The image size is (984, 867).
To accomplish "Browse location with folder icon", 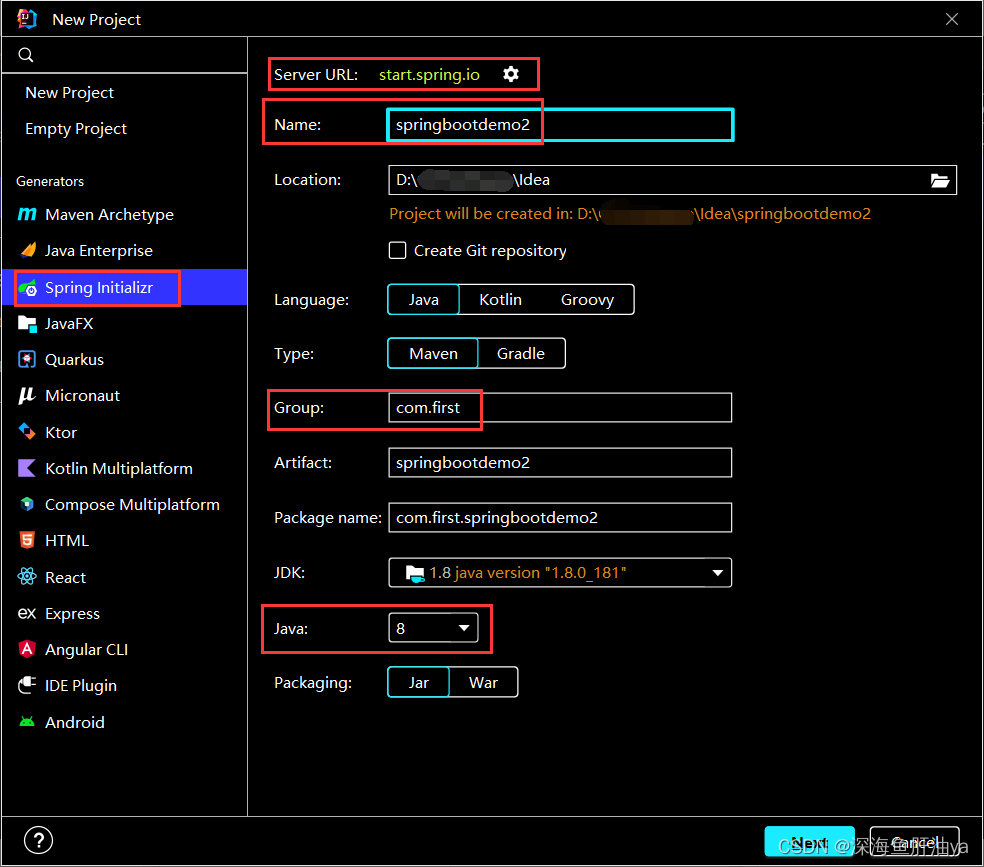I will (939, 181).
